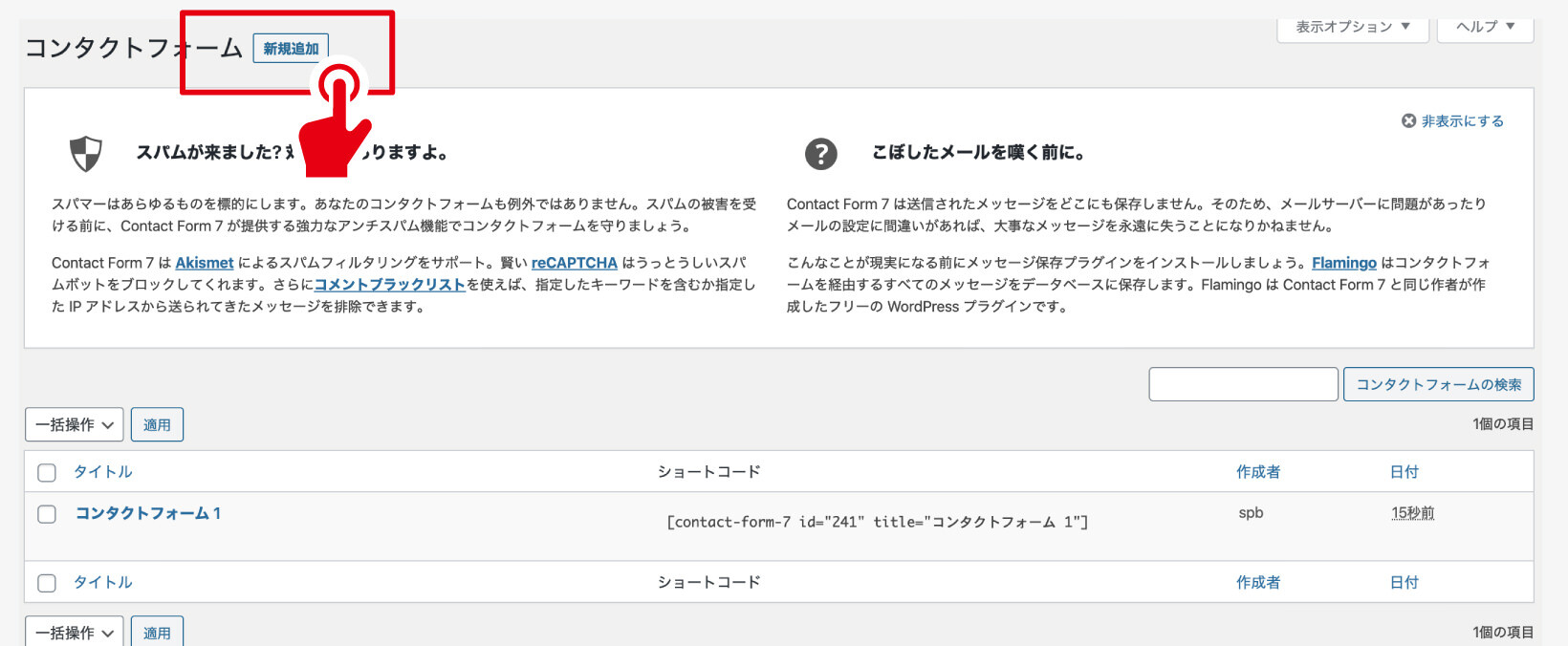This screenshot has height=646, width=1568.
Task: Expand the 表示オプション panel
Action: click(x=1352, y=27)
